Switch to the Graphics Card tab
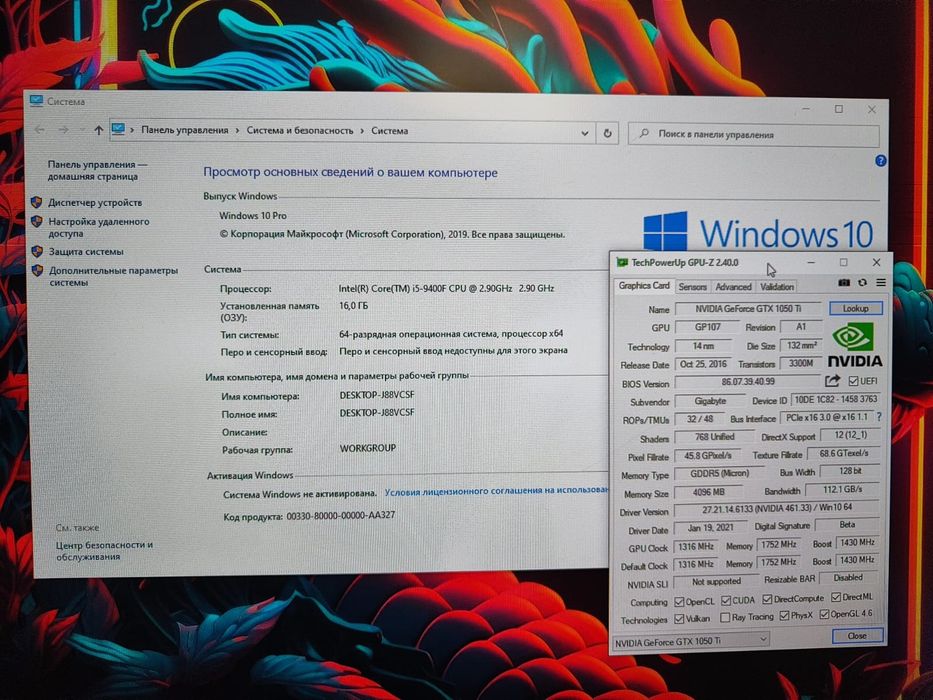The image size is (933, 700). pyautogui.click(x=644, y=286)
